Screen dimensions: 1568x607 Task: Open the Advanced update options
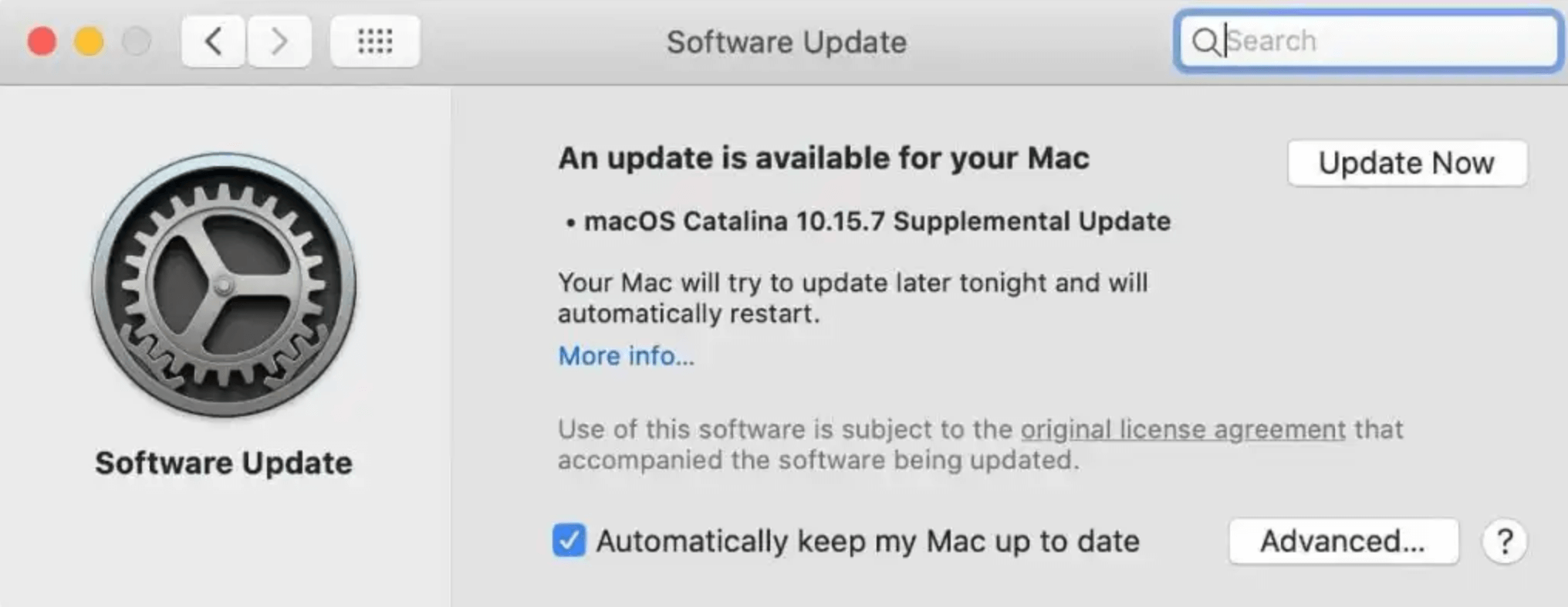pos(1343,541)
